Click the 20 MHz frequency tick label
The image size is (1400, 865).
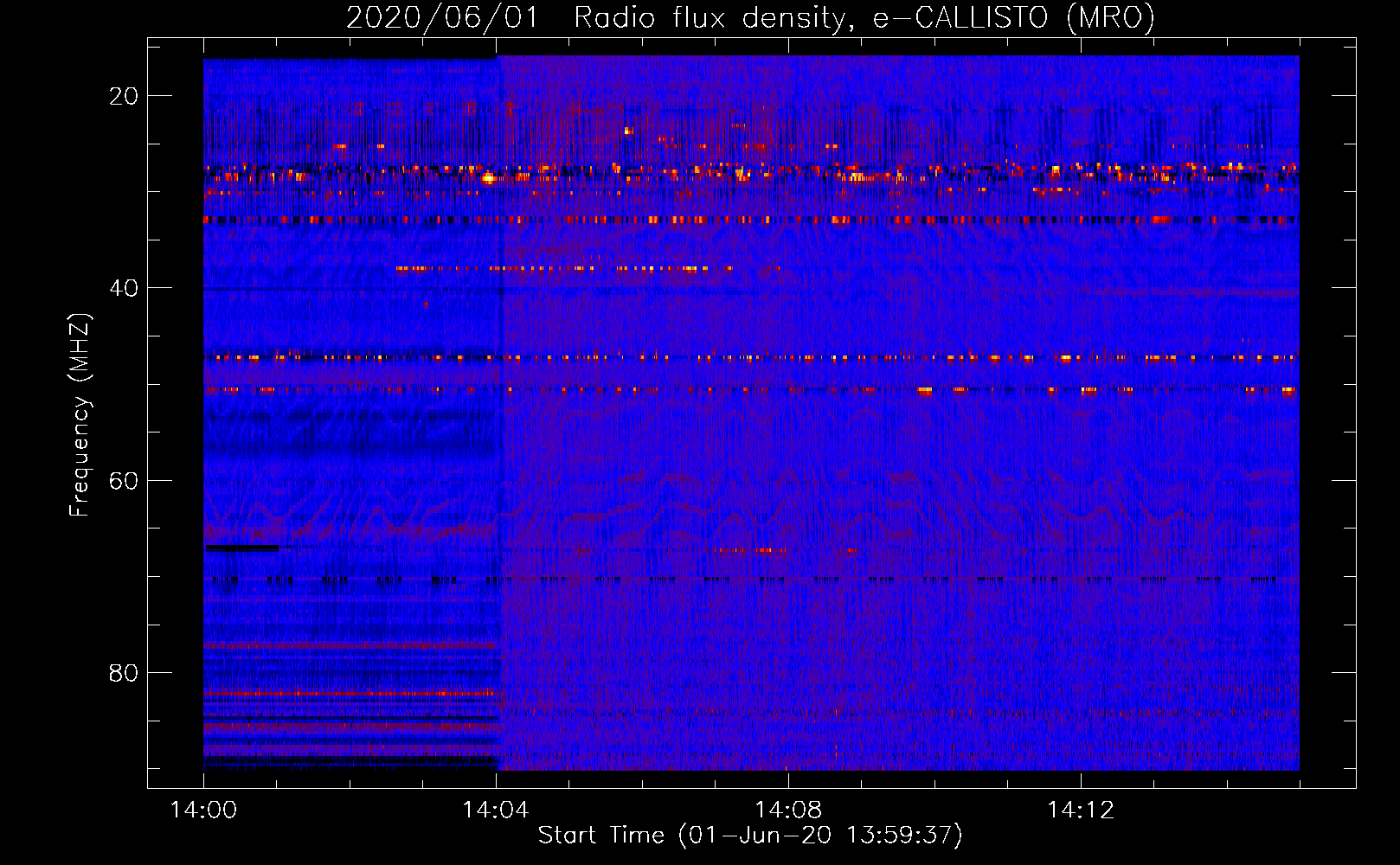[124, 96]
